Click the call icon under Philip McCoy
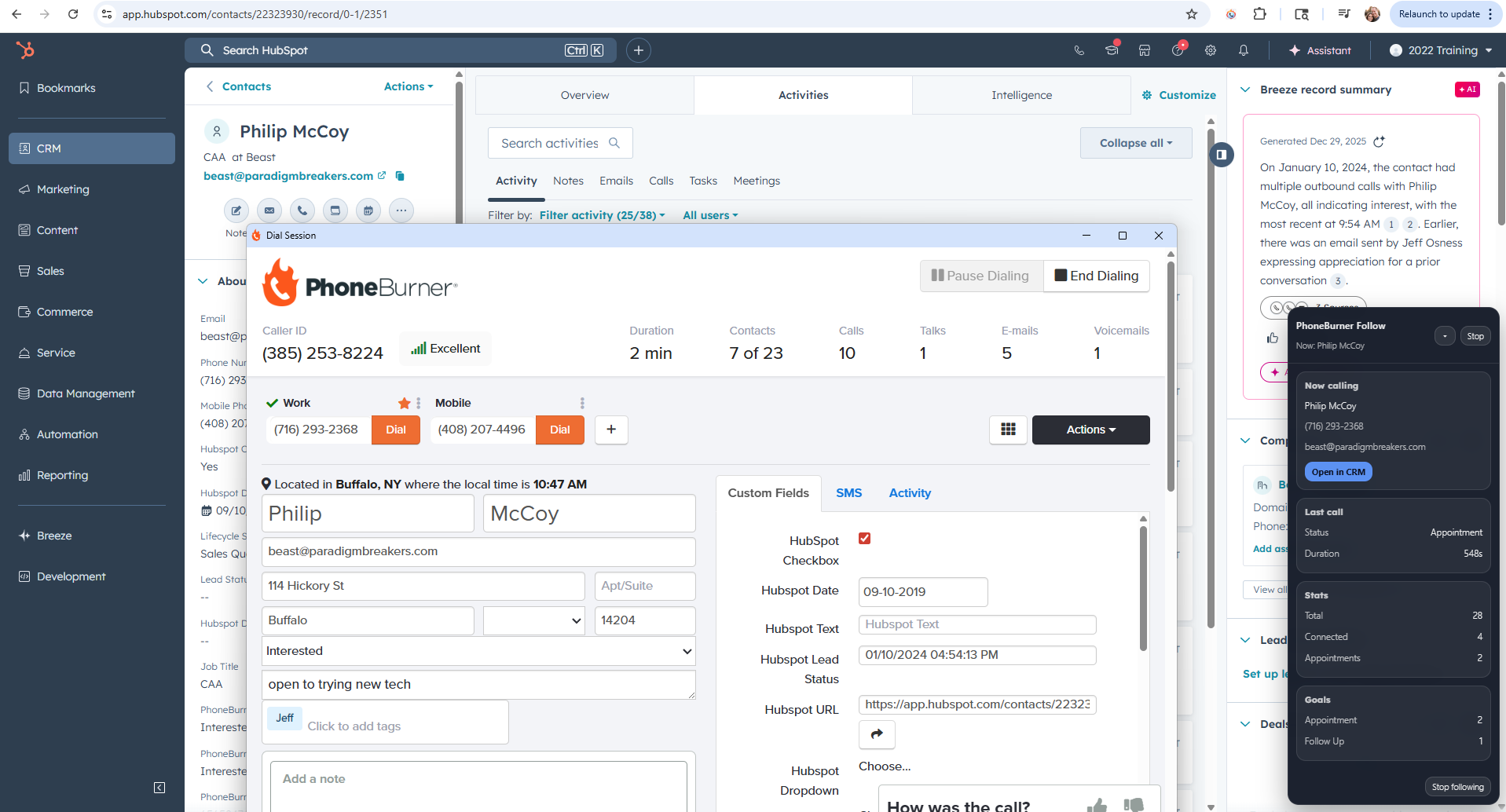1506x812 pixels. coord(302,210)
